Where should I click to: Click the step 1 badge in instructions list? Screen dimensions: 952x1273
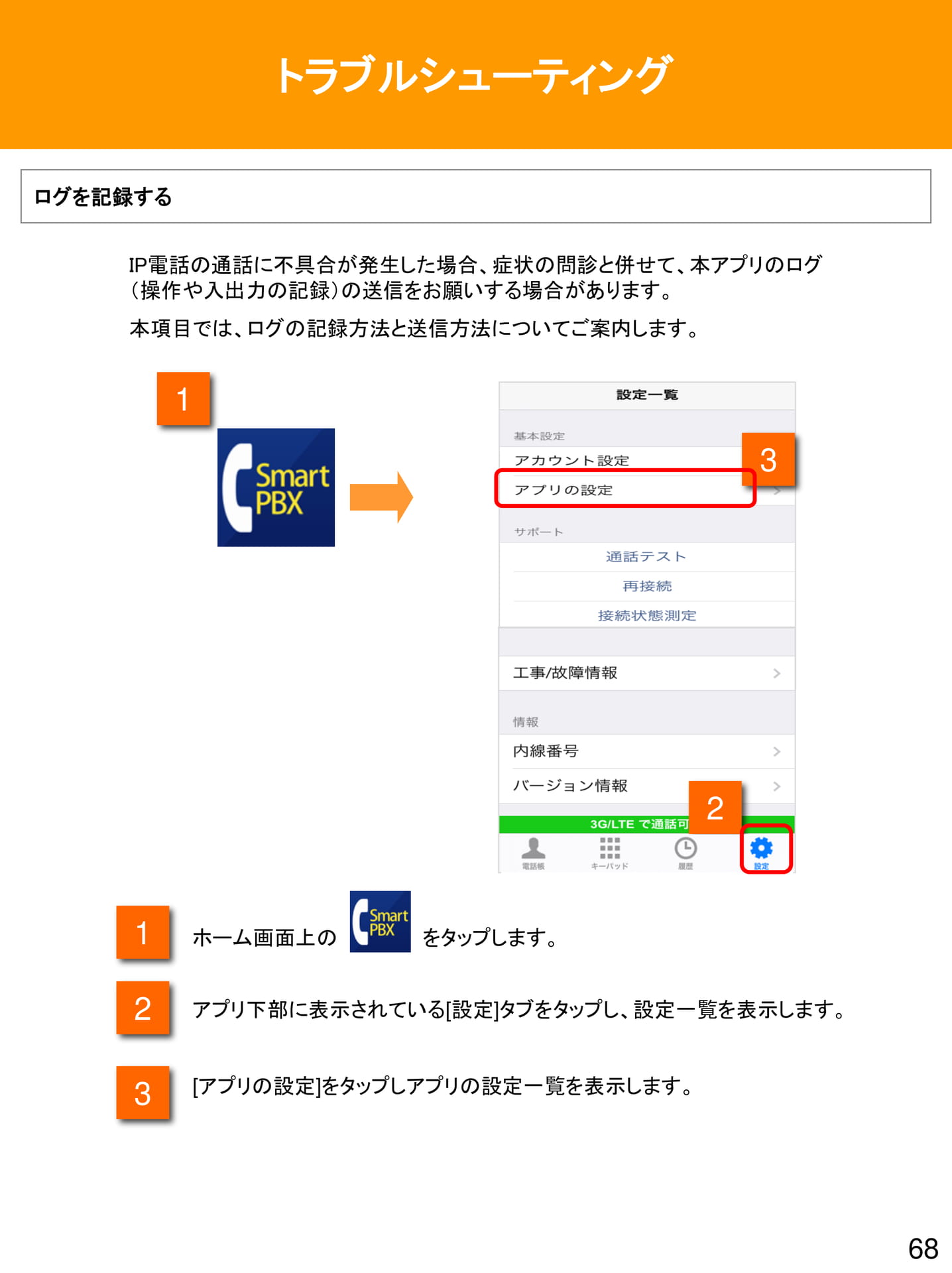(143, 932)
